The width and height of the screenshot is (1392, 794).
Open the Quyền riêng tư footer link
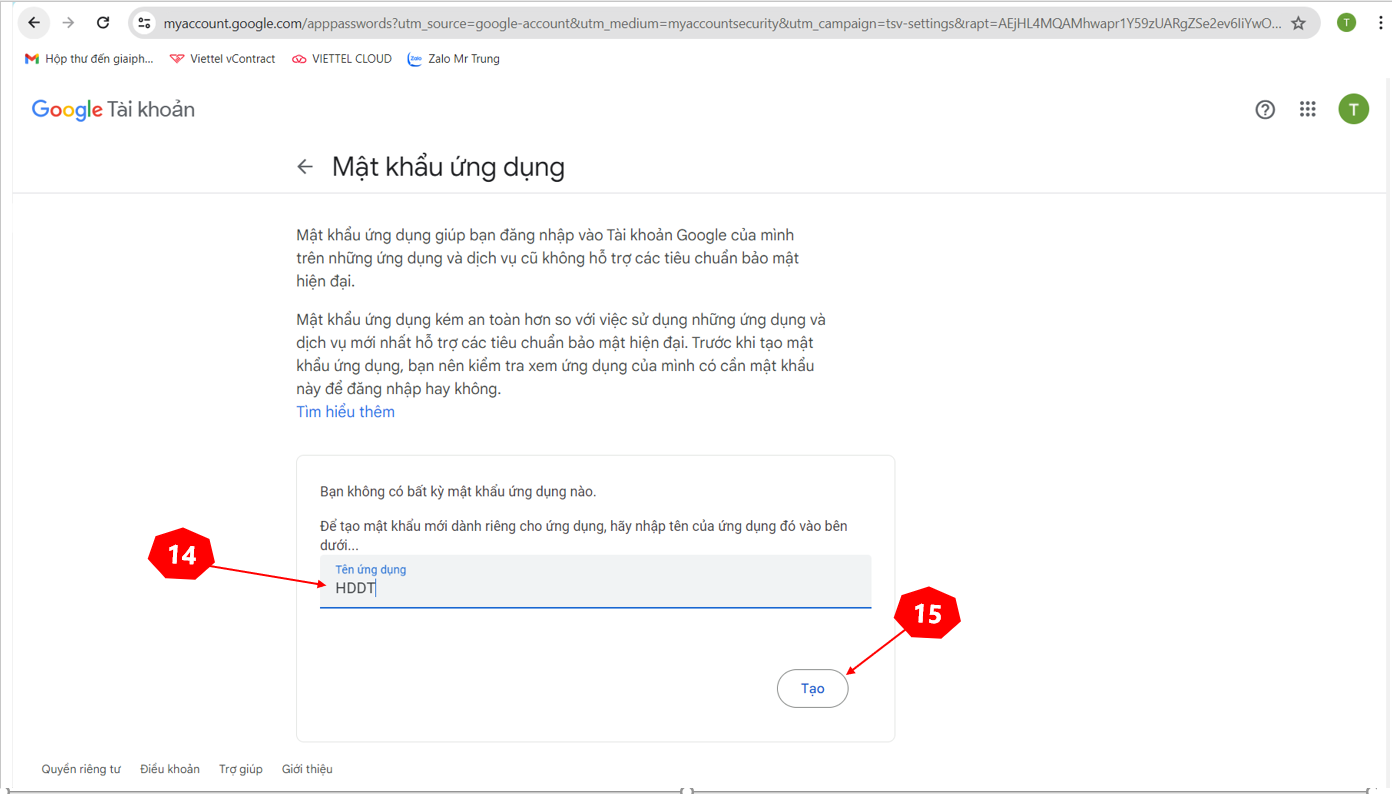tap(80, 768)
